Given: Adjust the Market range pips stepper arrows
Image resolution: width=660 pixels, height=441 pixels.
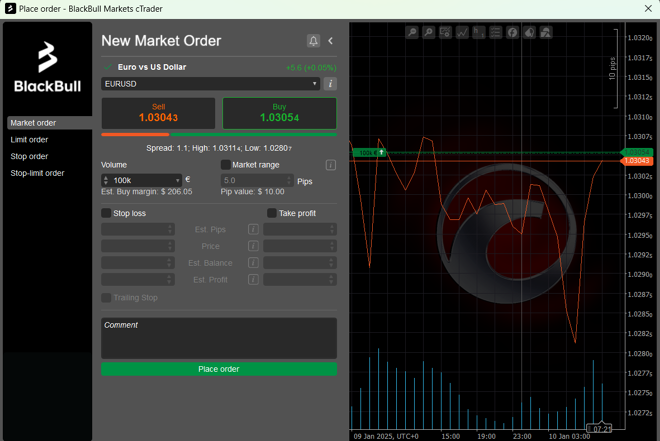Looking at the screenshot, I should pos(289,181).
